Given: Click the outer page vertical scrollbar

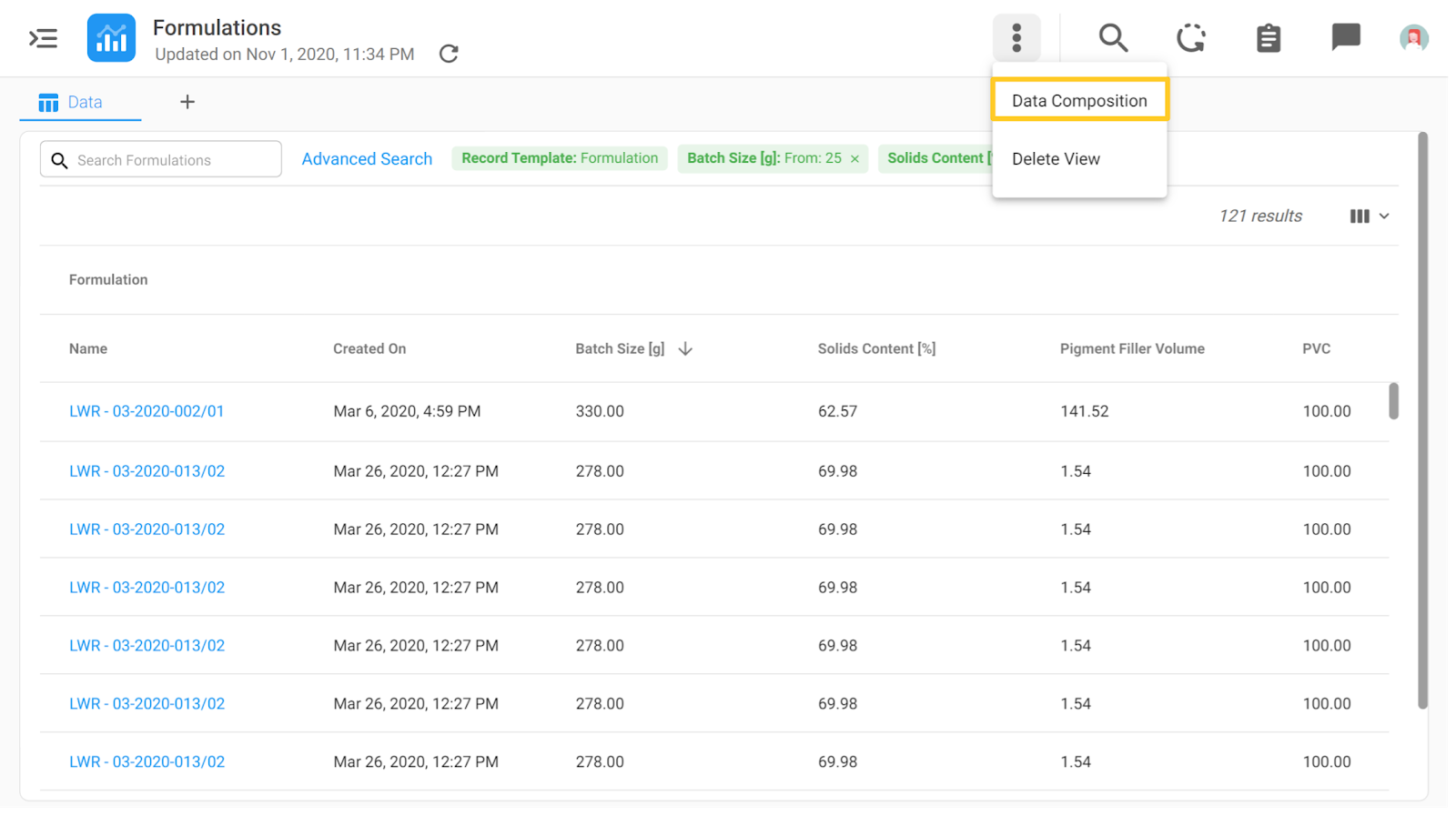Looking at the screenshot, I should coord(1422,420).
